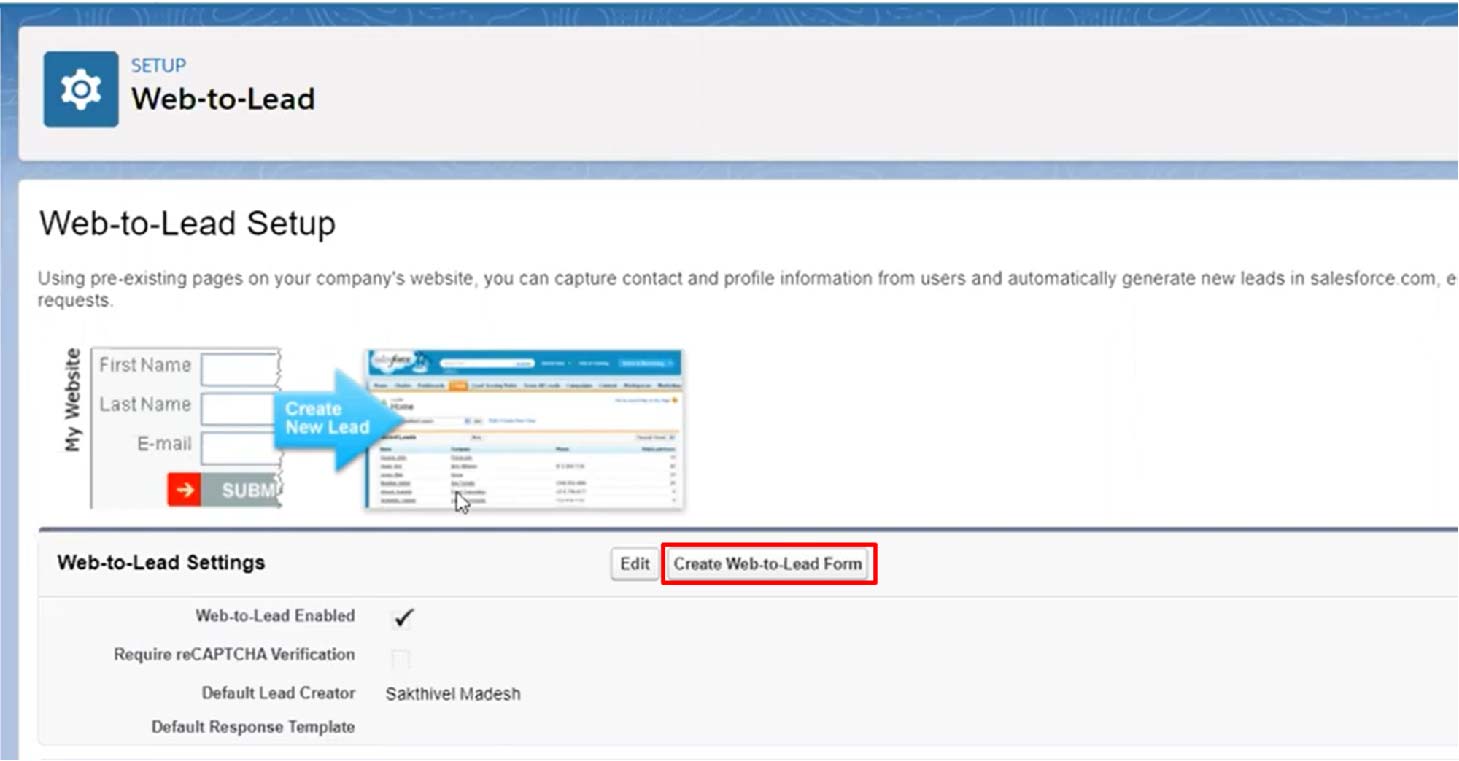1459x761 pixels.
Task: Open the Create Web-to-Lead Form button
Action: [768, 564]
